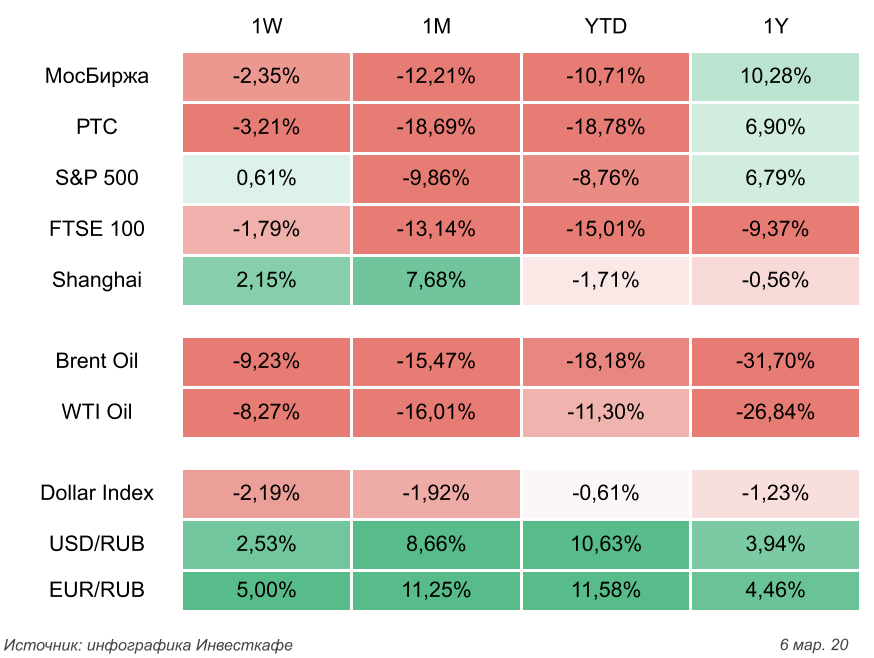Click the Brent Oil 1Y cell -31,70%
This screenshot has width=874, height=658.
[x=775, y=361]
